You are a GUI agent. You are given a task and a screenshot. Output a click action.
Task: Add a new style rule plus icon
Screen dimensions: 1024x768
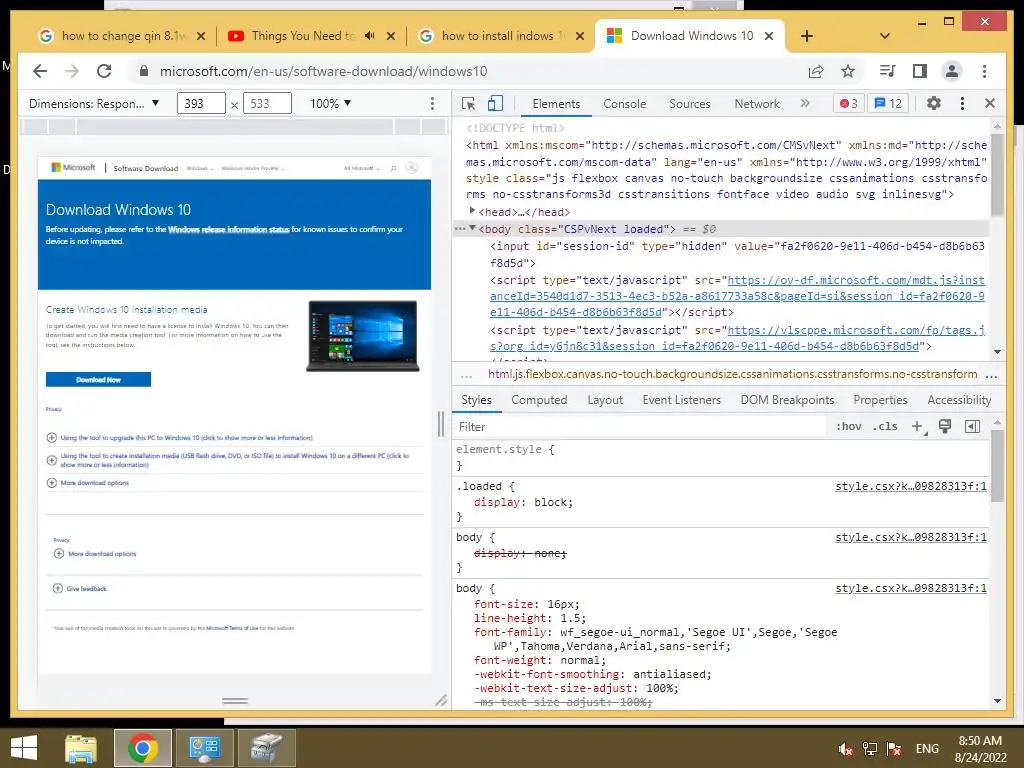click(x=918, y=426)
